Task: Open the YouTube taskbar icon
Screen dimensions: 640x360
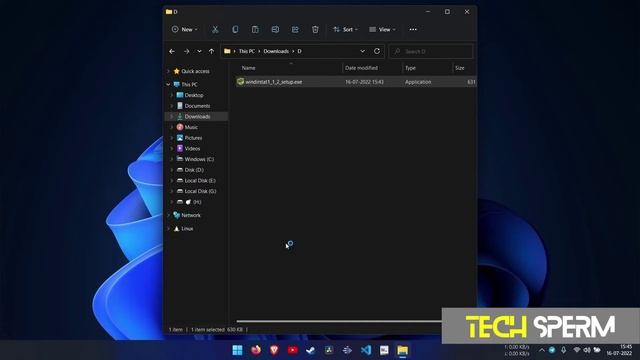Action: coord(293,350)
